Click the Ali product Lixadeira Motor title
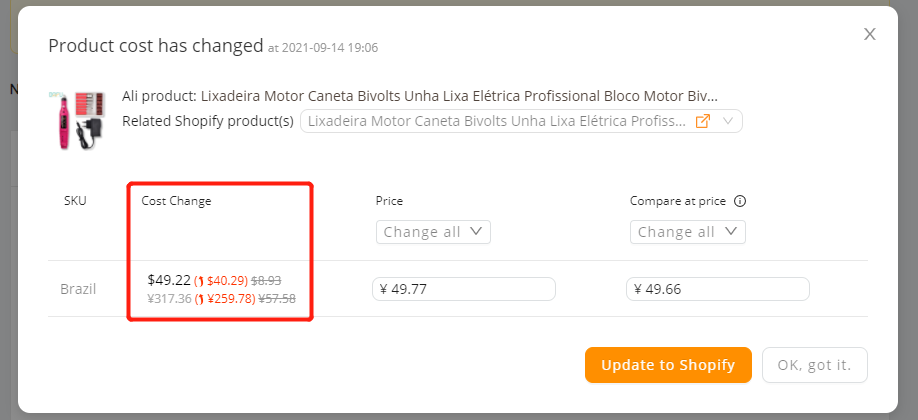 click(x=420, y=95)
